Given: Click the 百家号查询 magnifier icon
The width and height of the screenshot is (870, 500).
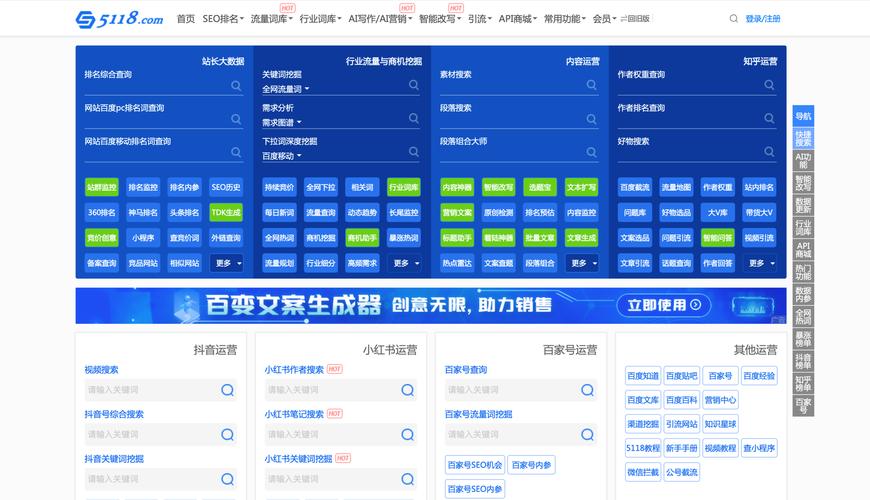Looking at the screenshot, I should (x=588, y=390).
